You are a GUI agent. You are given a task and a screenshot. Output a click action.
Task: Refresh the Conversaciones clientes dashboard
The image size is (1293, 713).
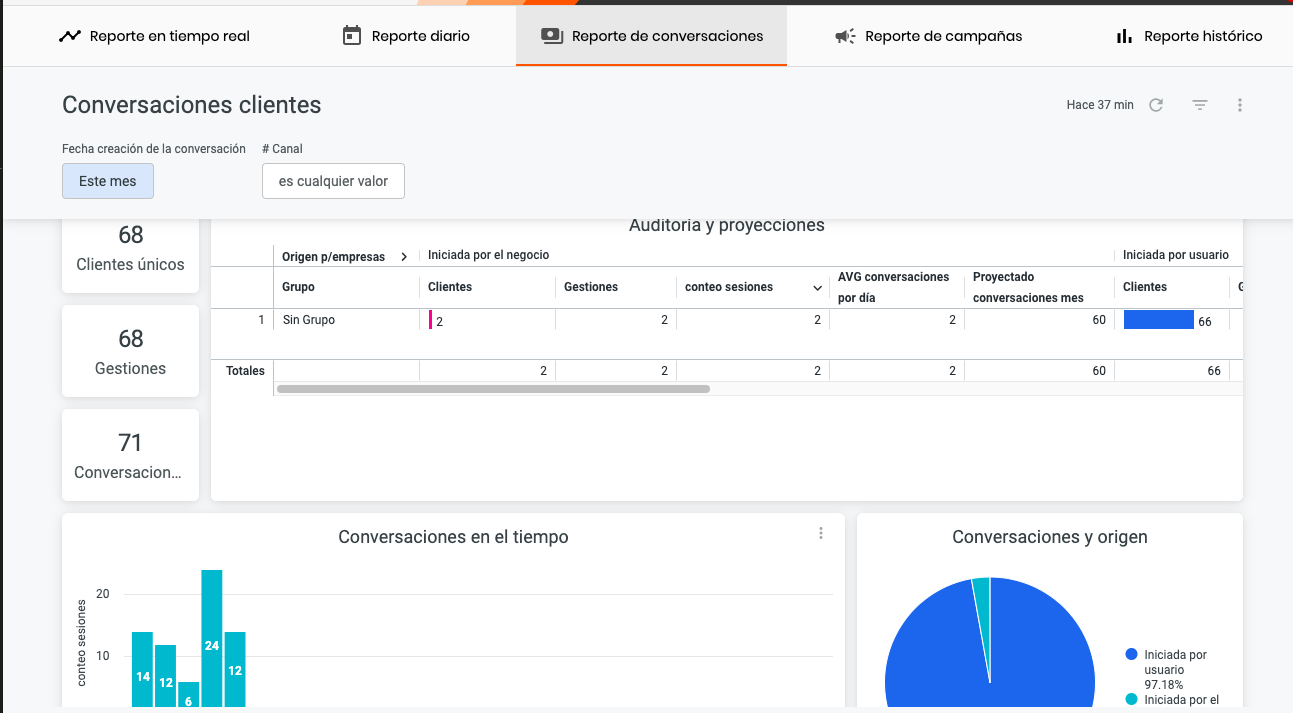pos(1156,104)
